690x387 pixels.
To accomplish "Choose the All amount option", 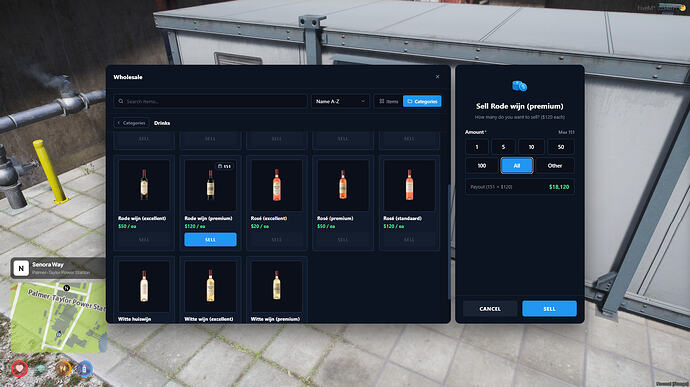I will (517, 166).
